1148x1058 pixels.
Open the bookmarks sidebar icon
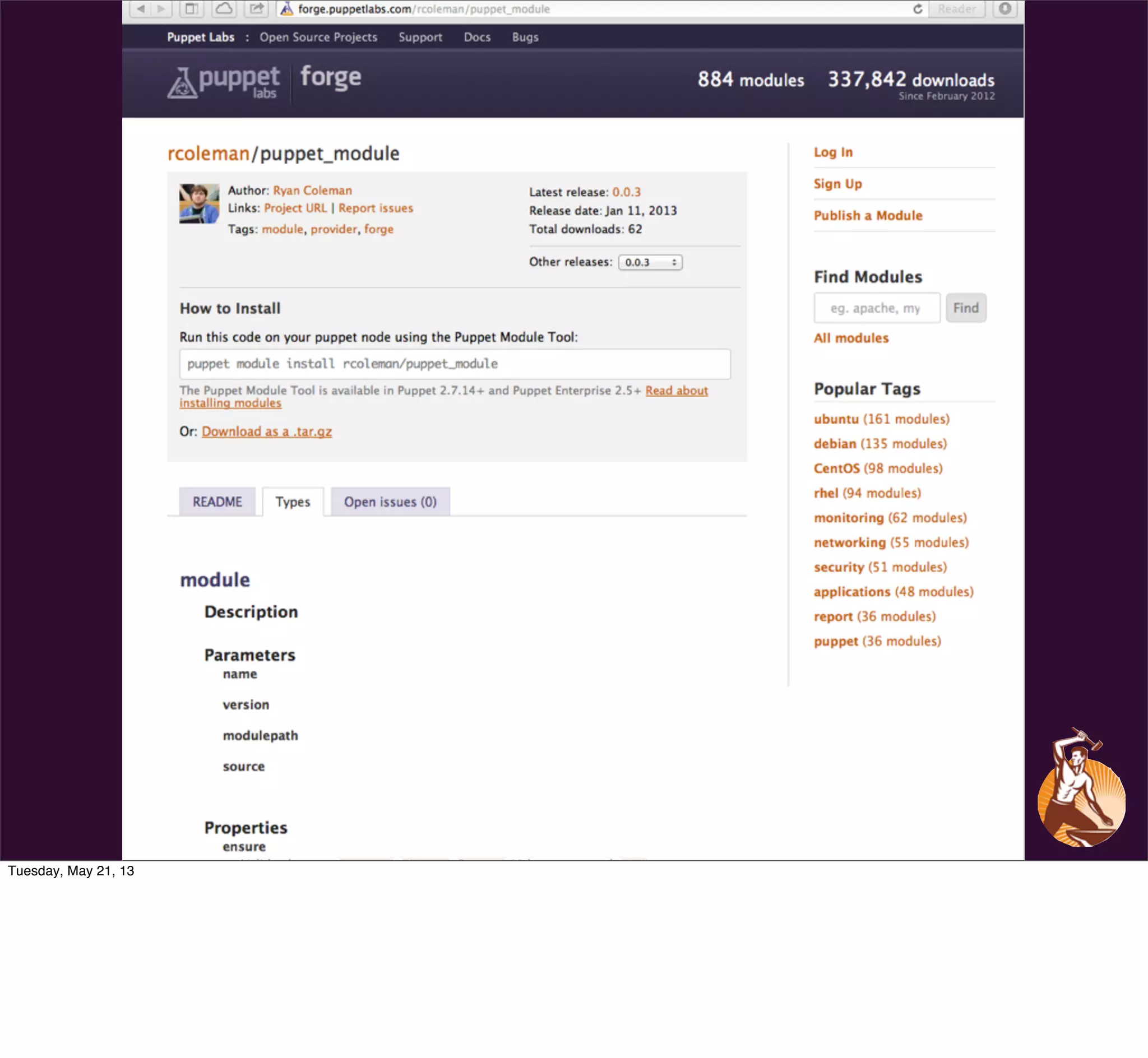click(x=192, y=8)
